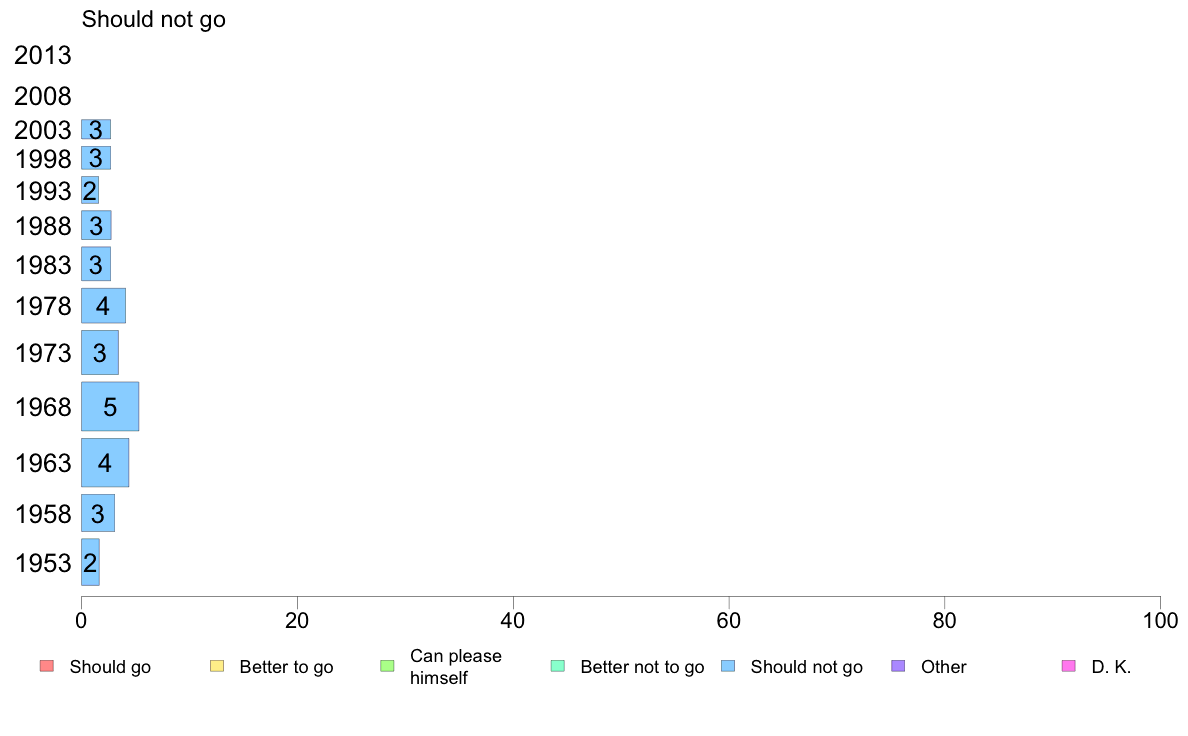Click the red Should go legend swatch
Image resolution: width=1188 pixels, height=736 pixels.
(x=47, y=666)
